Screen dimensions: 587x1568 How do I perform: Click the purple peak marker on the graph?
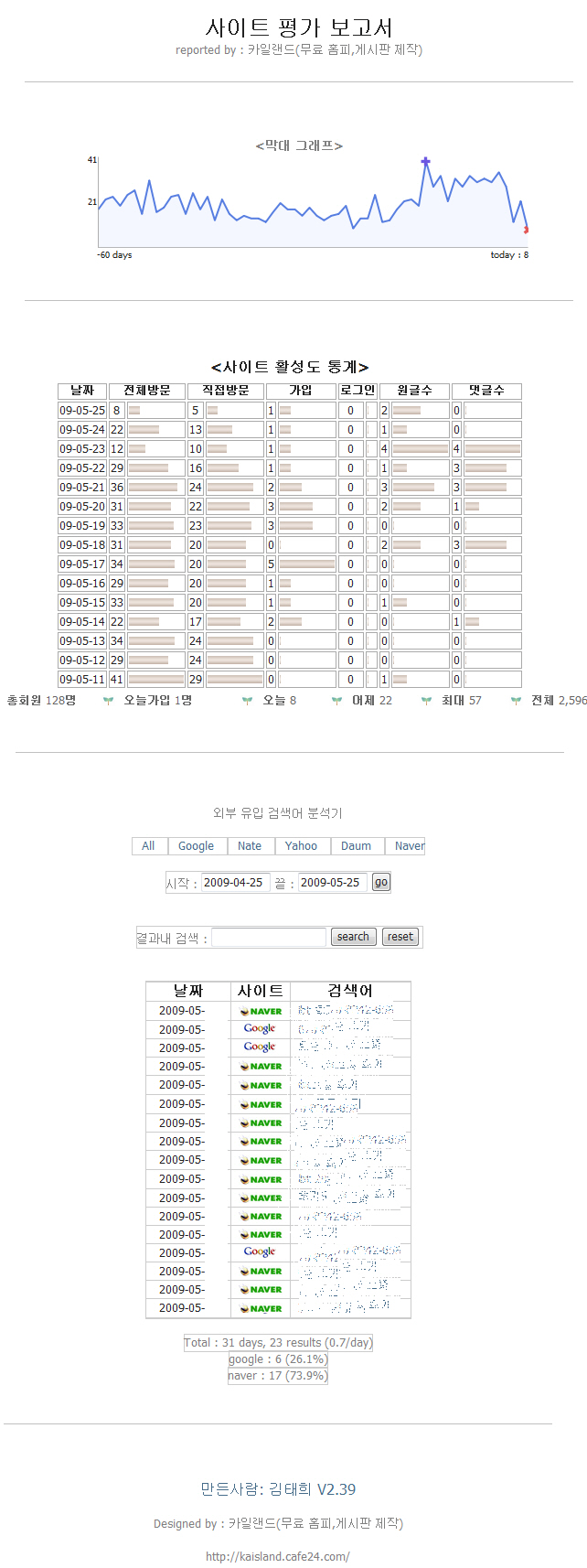point(425,162)
